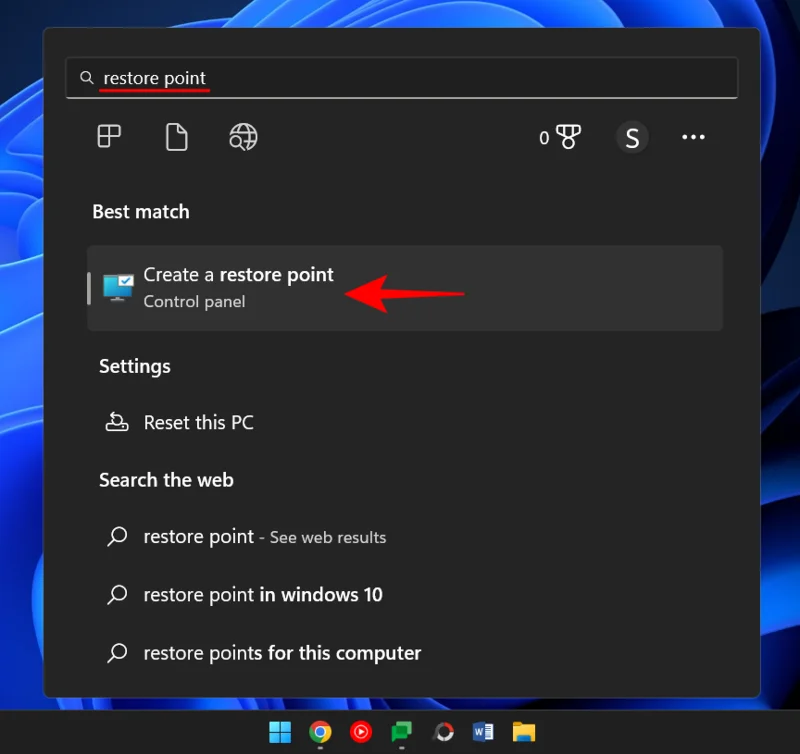The height and width of the screenshot is (754, 800).
Task: Open account options from the S avatar
Action: point(632,138)
